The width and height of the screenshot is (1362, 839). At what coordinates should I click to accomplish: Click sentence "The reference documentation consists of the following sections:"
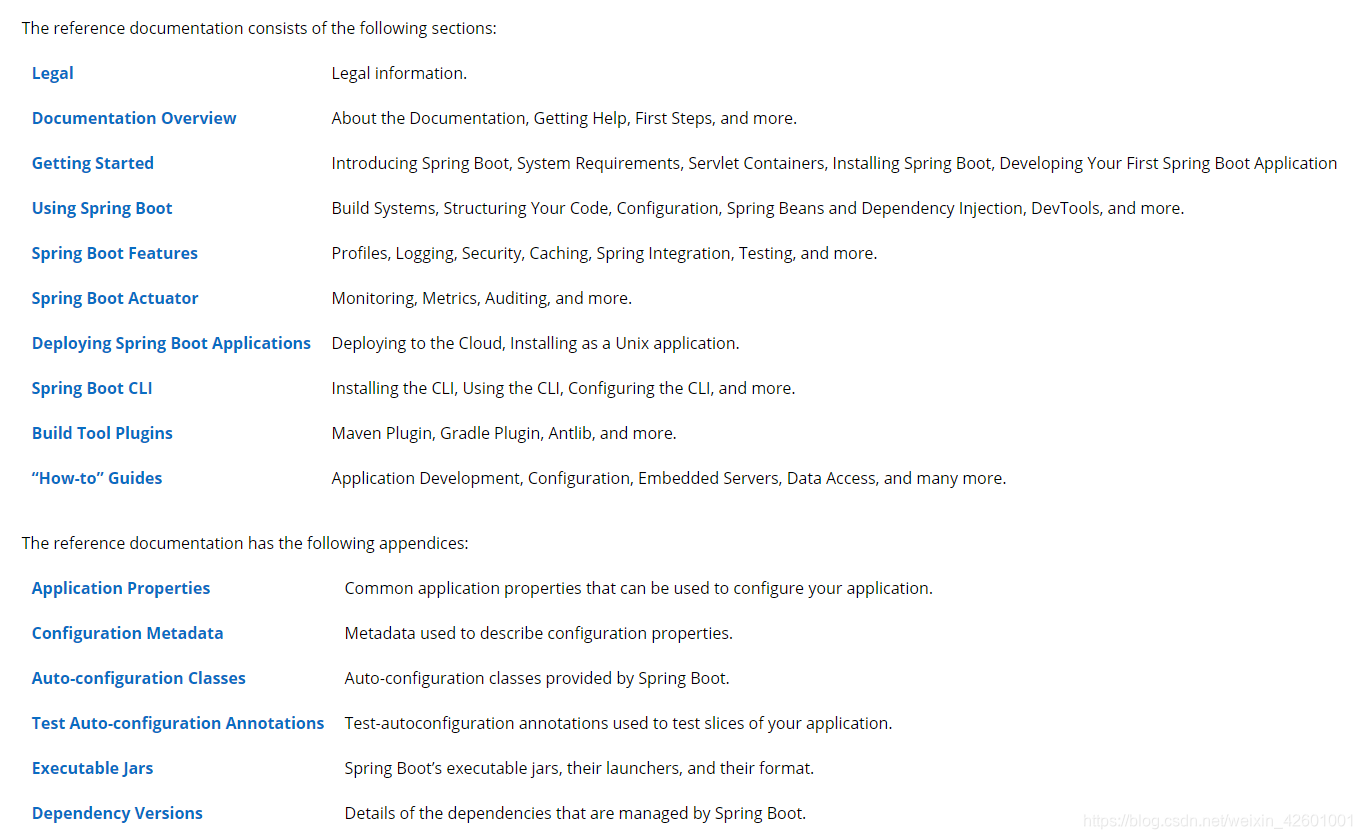(259, 28)
